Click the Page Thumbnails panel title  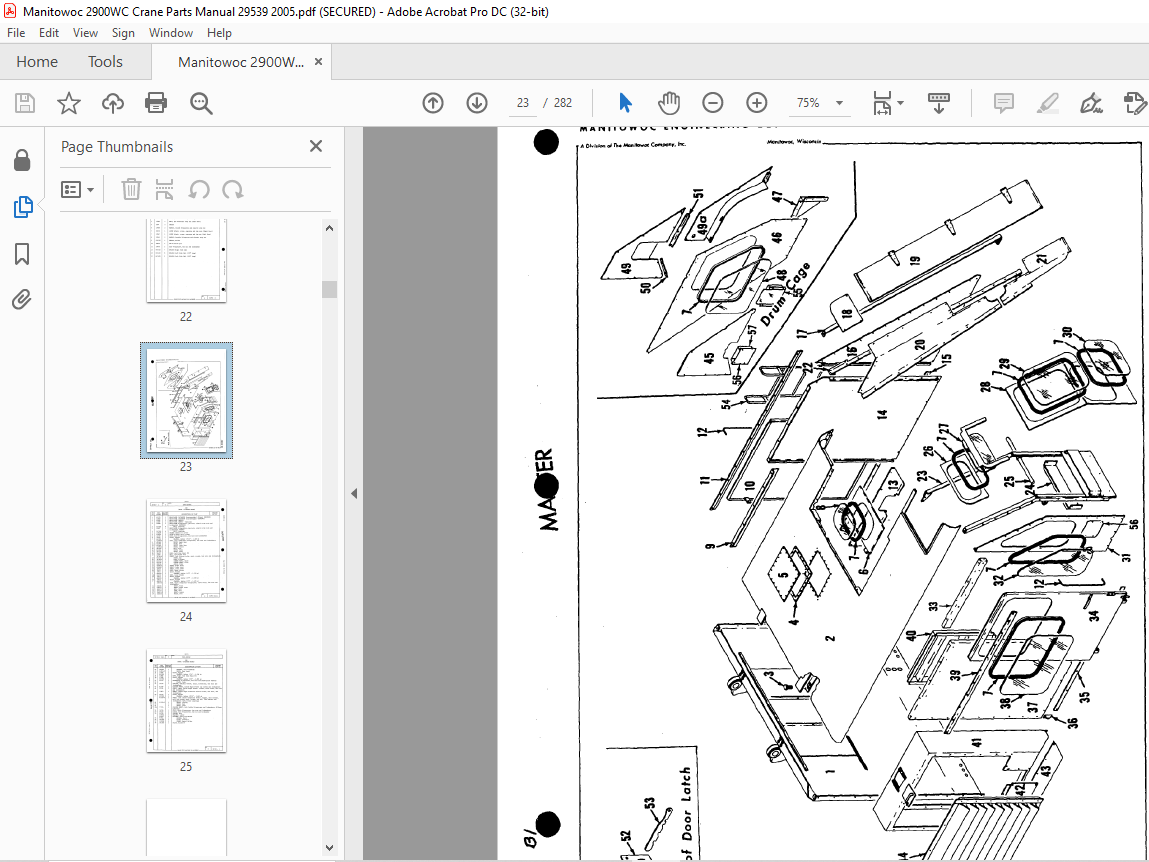[x=117, y=147]
